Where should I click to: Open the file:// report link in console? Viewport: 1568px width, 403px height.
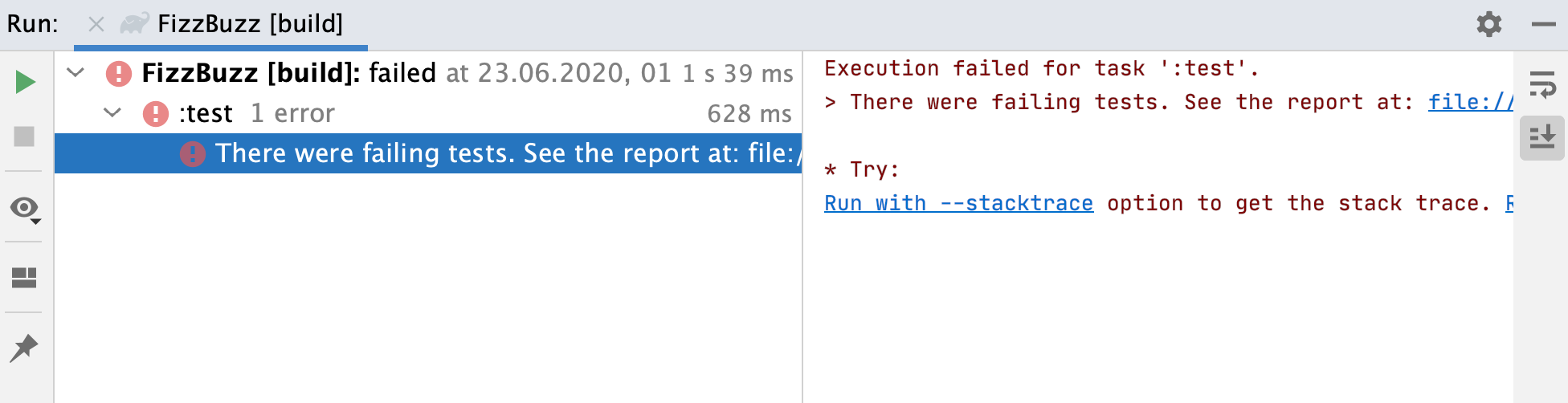pyautogui.click(x=1471, y=102)
